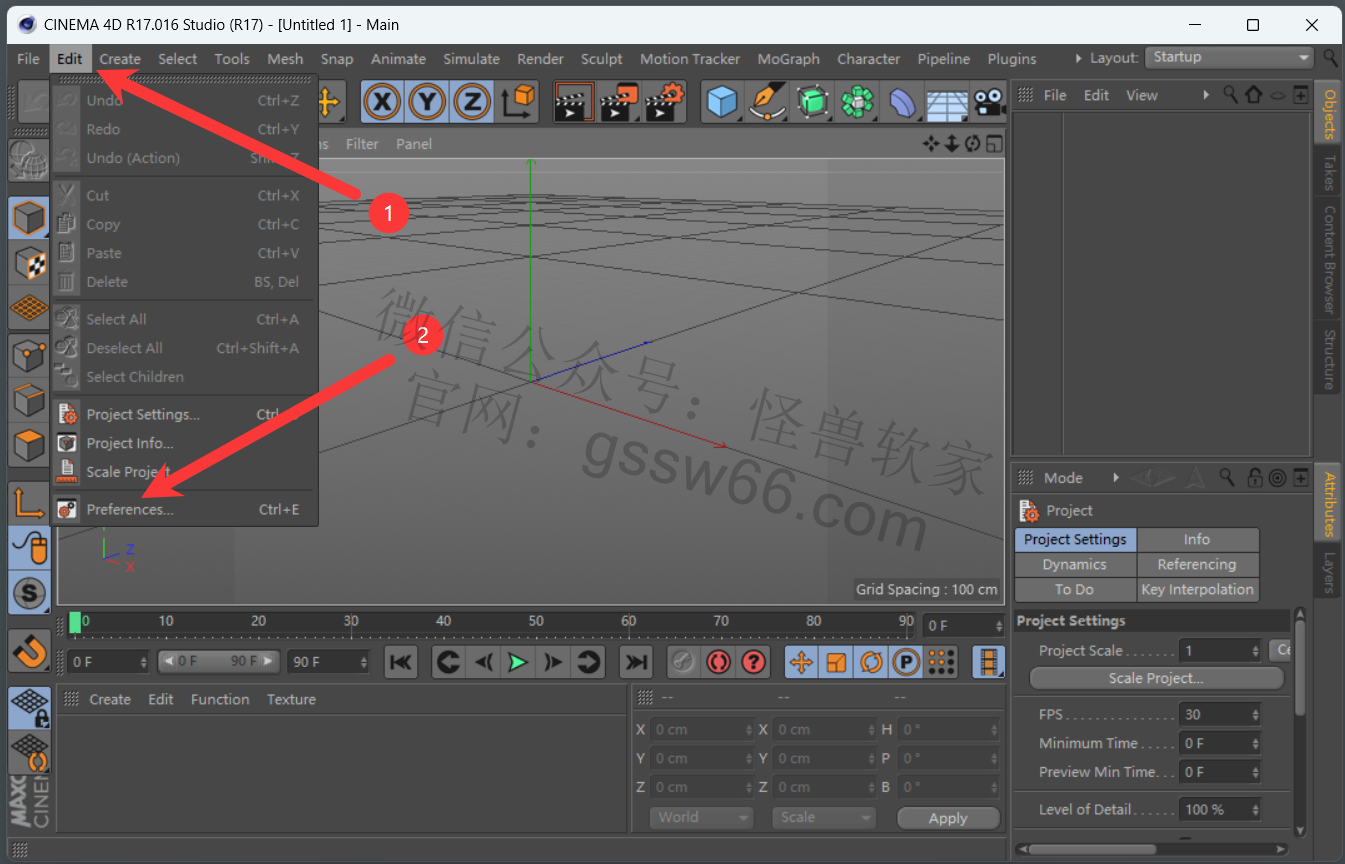The width and height of the screenshot is (1345, 864).
Task: Toggle Position keyframe recording
Action: (801, 661)
